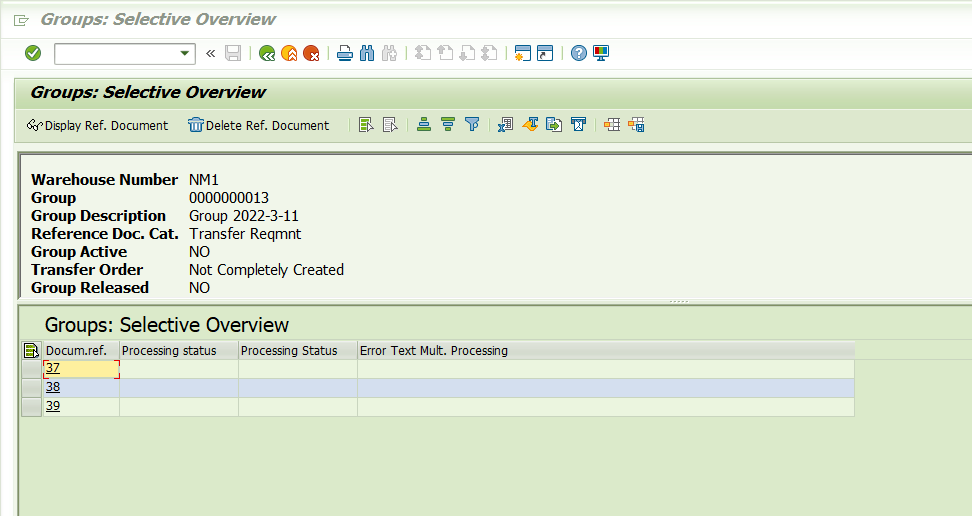Click the Previous Page icon
The height and width of the screenshot is (516, 972).
tap(445, 53)
